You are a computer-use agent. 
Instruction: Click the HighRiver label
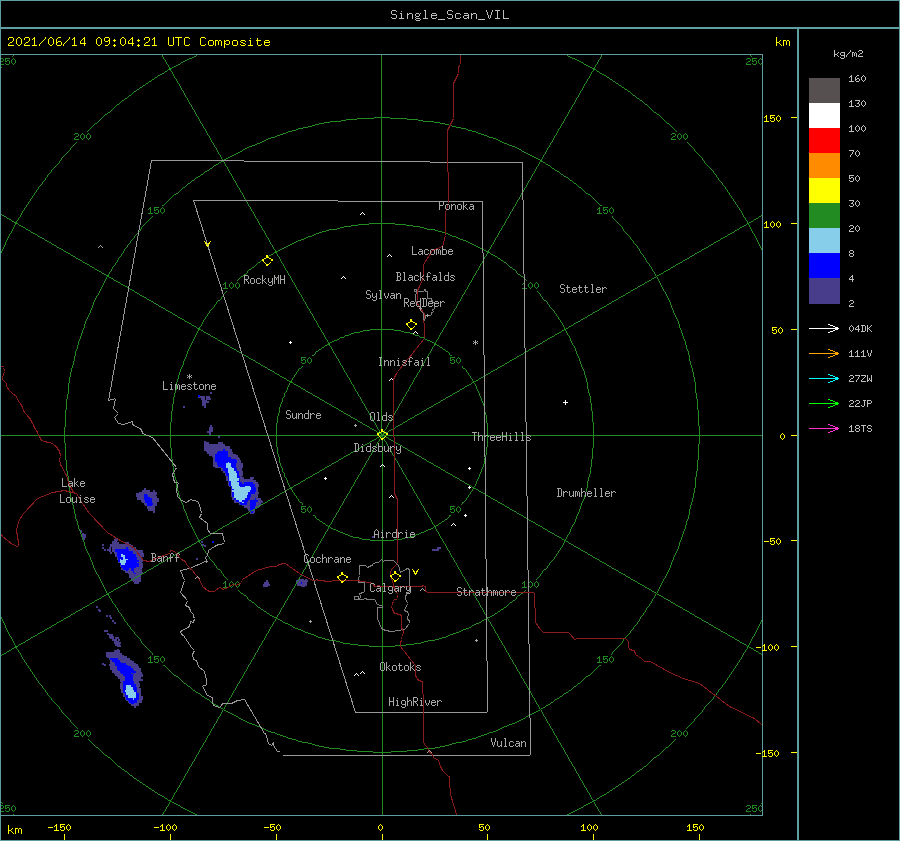(x=415, y=702)
